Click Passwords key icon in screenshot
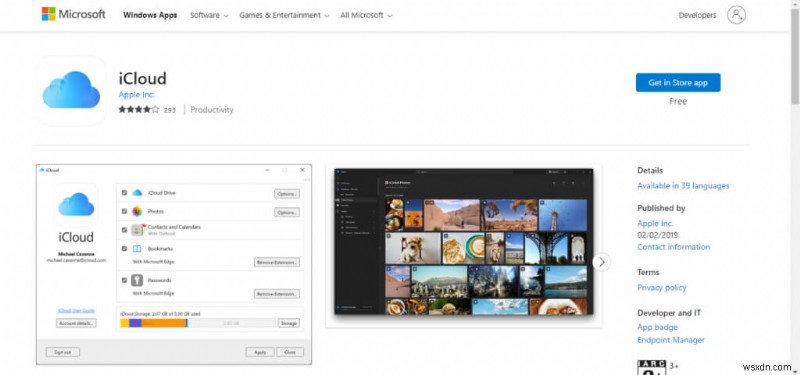800x375 pixels. point(137,280)
